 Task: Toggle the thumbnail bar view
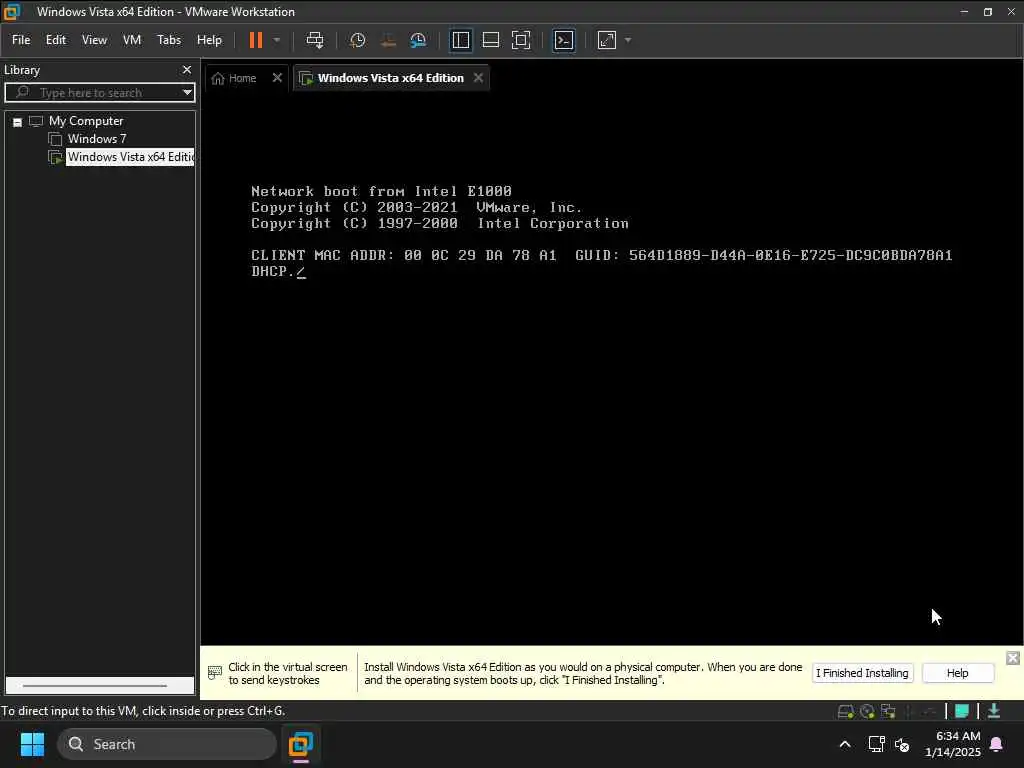click(x=490, y=40)
